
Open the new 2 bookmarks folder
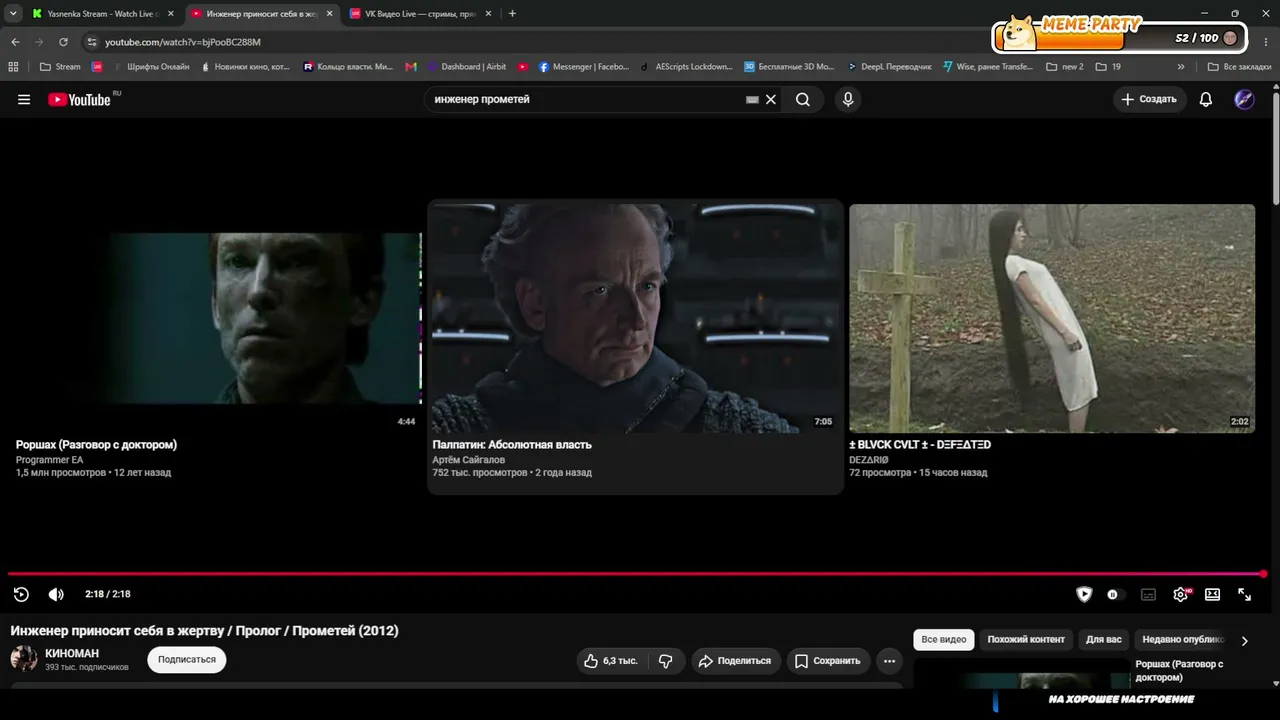tap(1065, 67)
